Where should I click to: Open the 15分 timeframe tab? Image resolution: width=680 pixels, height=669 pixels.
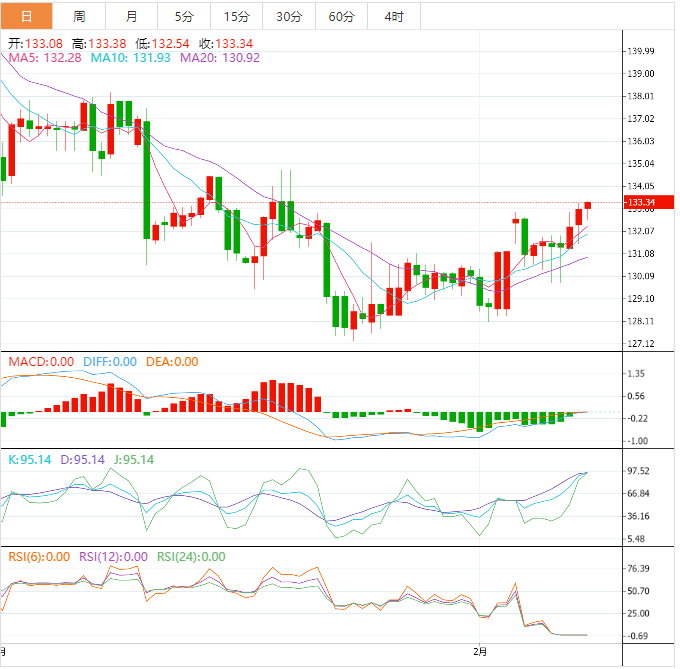(237, 16)
